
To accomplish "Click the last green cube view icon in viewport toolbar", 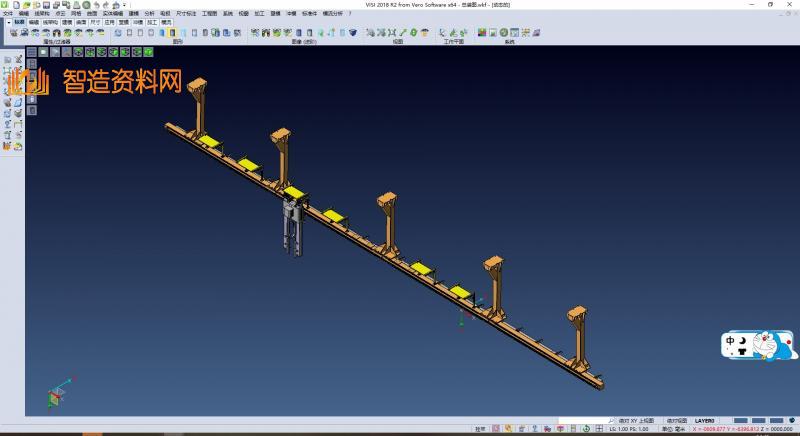I will [150, 51].
